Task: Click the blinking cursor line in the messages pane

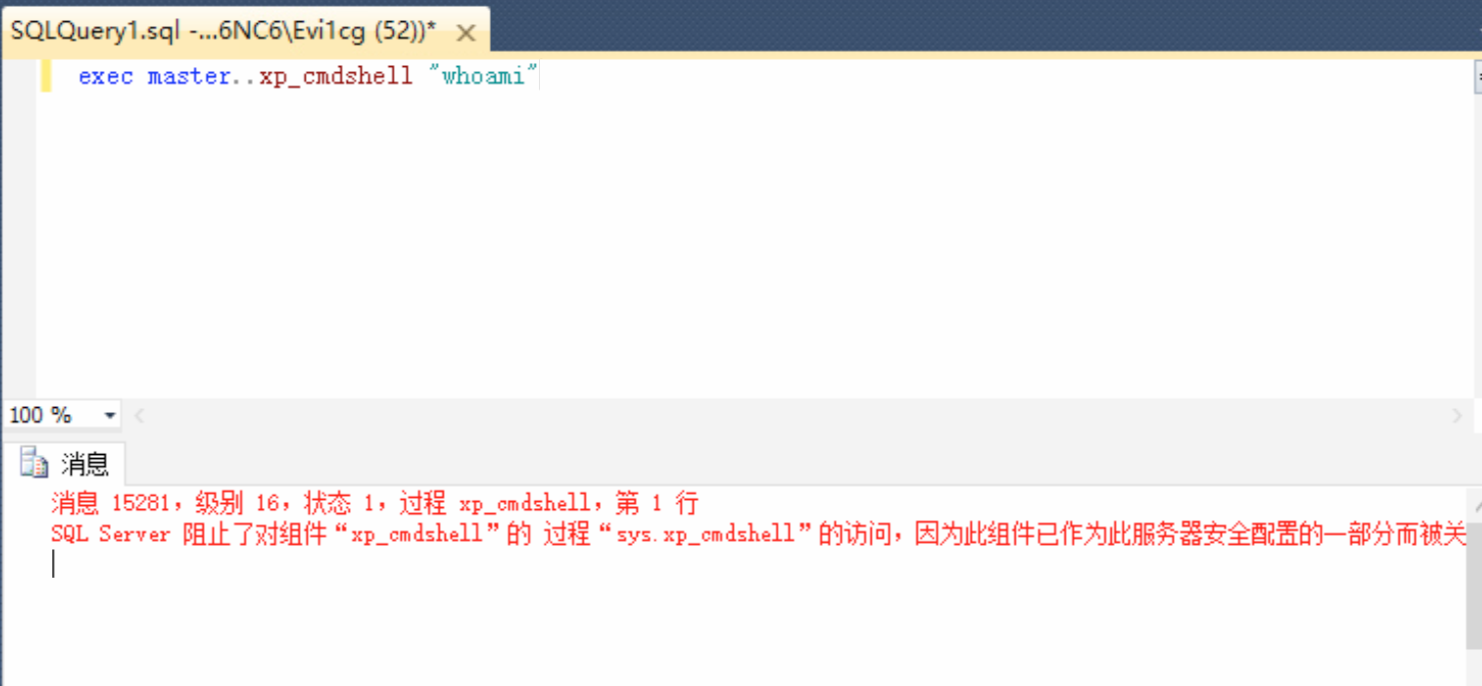Action: 55,563
